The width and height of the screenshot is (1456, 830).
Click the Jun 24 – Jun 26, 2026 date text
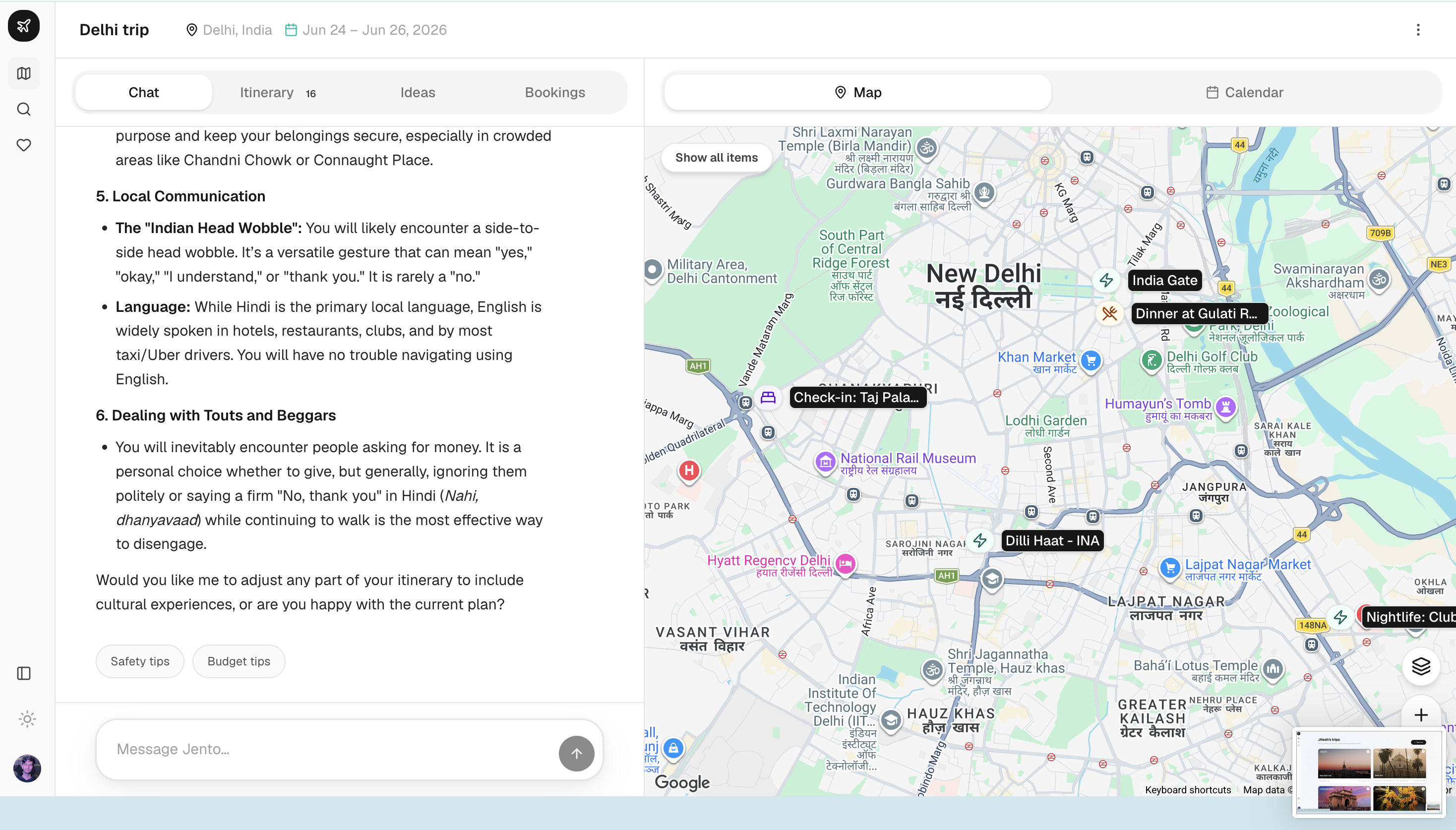point(374,30)
